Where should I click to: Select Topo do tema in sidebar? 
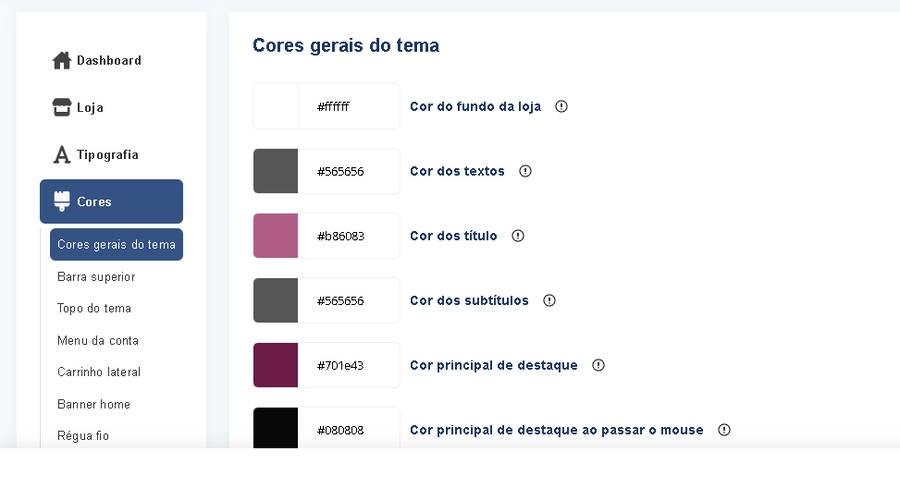(94, 309)
